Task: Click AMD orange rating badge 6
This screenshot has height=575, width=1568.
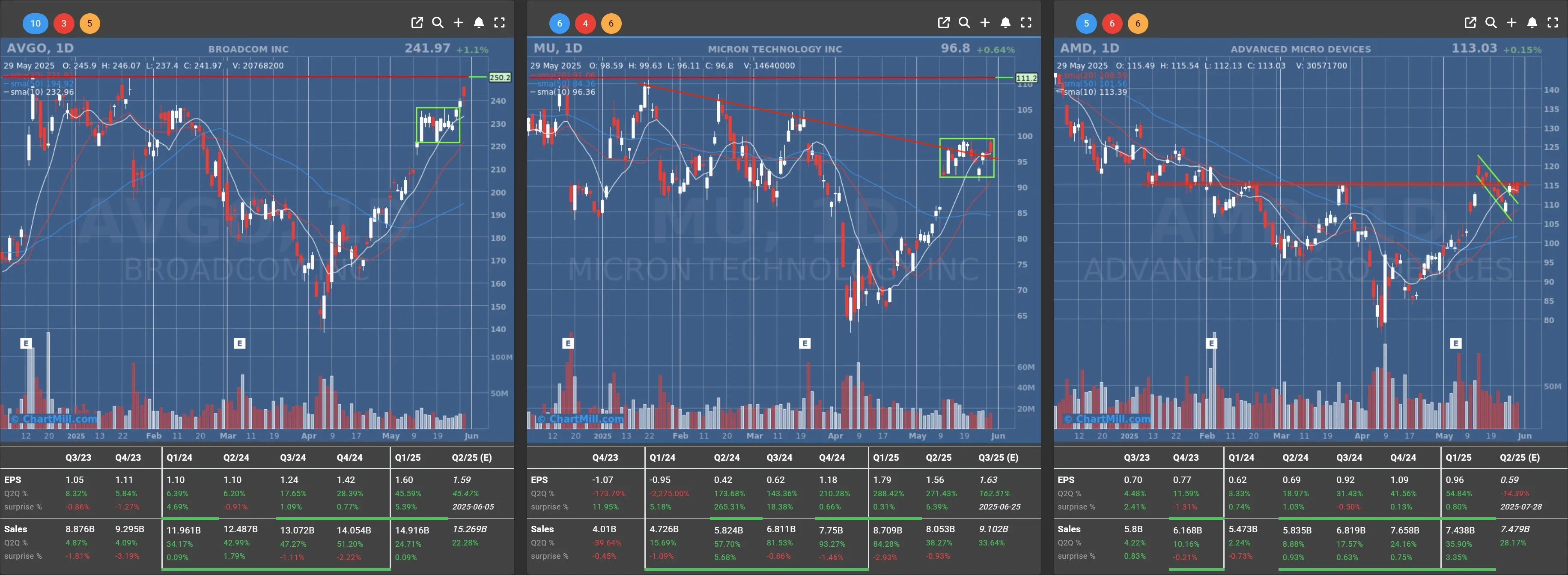Action: (x=1138, y=23)
